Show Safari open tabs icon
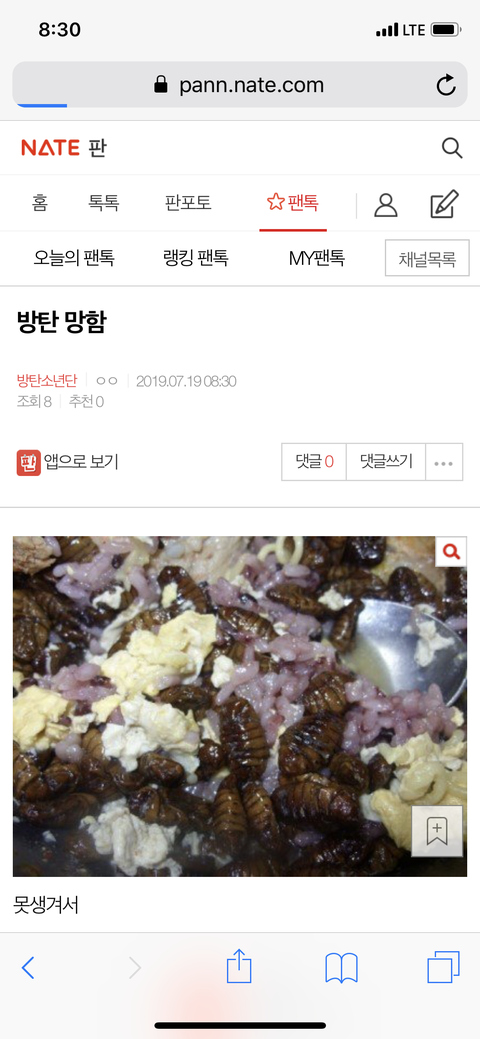The image size is (480, 1039). click(x=444, y=967)
